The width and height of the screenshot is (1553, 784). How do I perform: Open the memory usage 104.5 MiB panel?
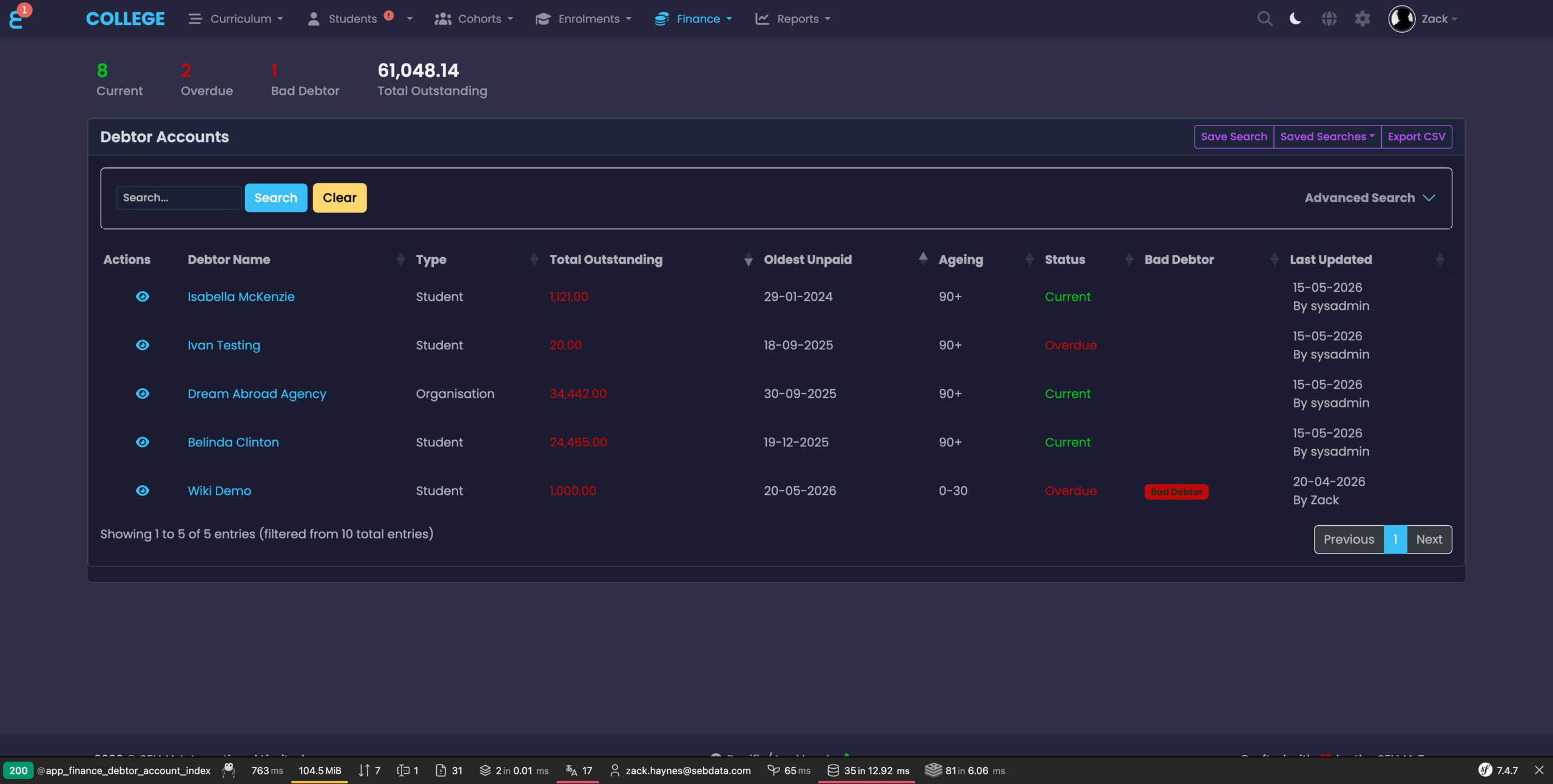(x=320, y=770)
